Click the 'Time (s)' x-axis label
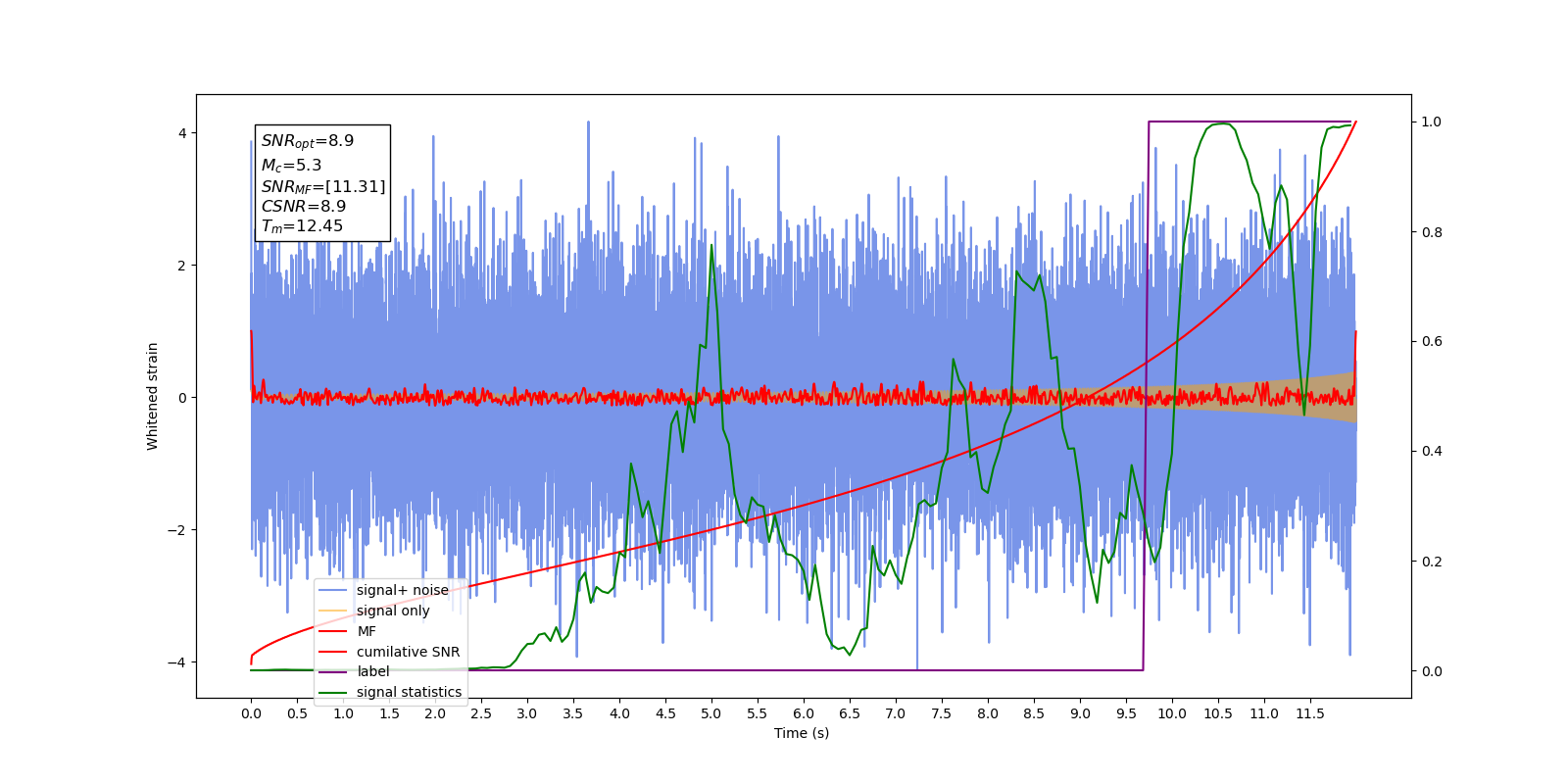 click(x=802, y=733)
